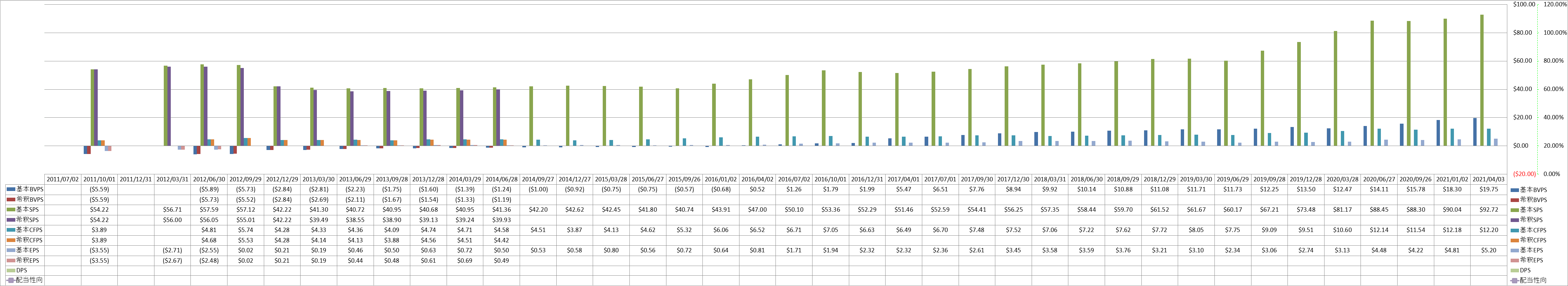Click the green 基本SPS swatch in the right-side legend
The image size is (1568, 286).
pos(1515,210)
